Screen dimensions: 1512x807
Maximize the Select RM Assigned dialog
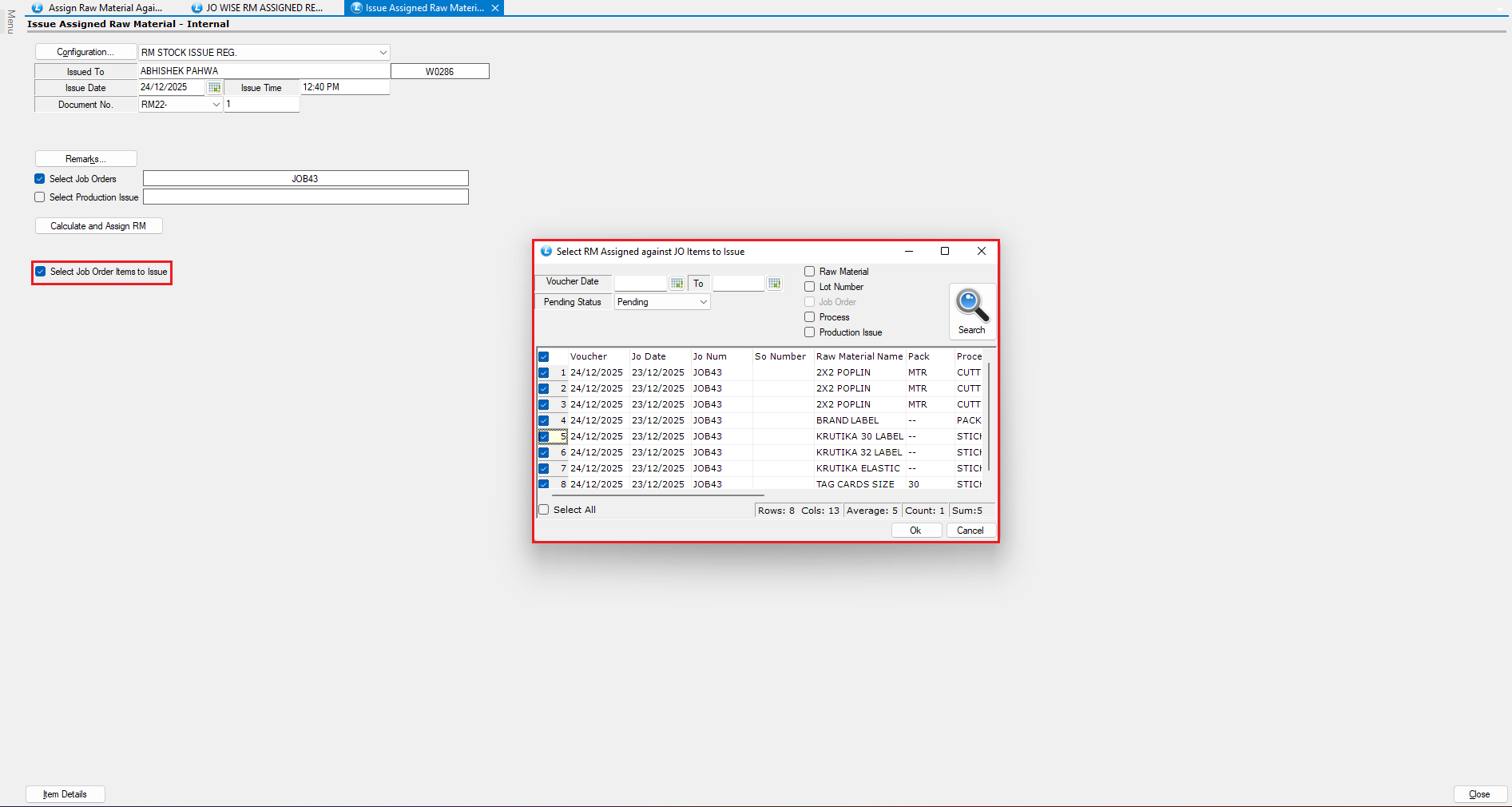click(x=945, y=251)
